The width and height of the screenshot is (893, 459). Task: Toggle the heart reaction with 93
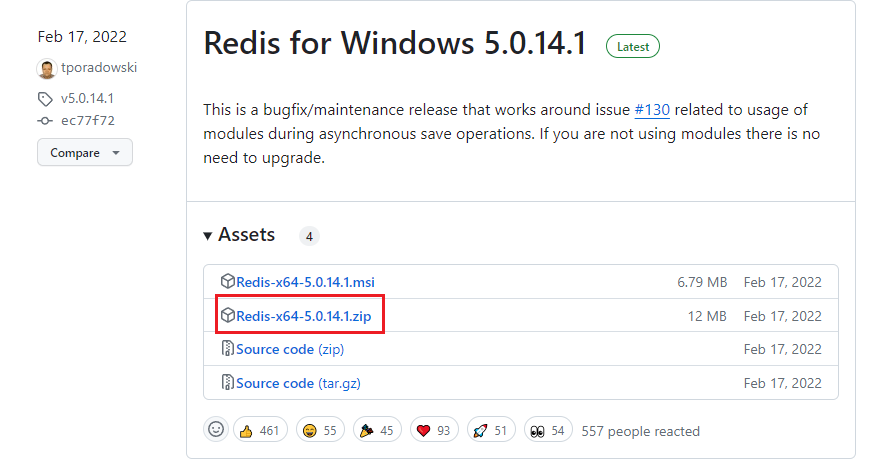point(433,431)
